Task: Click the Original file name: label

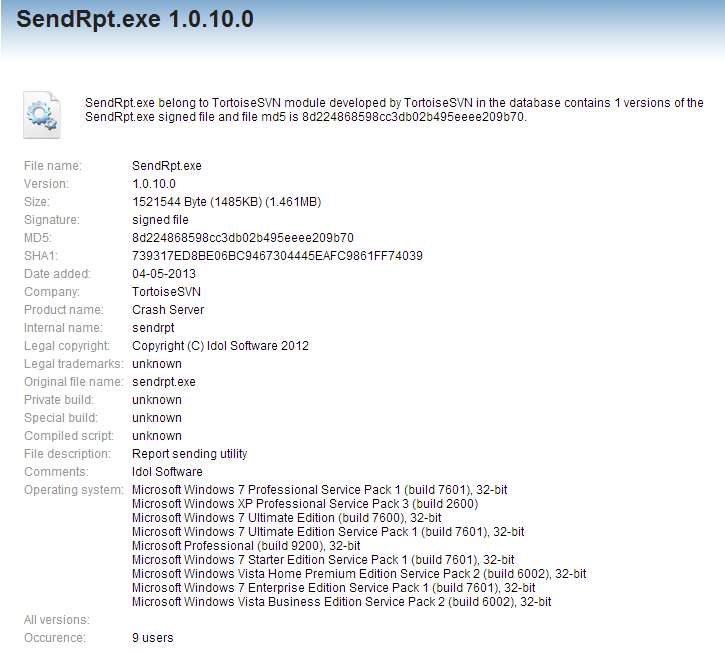Action: (74, 382)
